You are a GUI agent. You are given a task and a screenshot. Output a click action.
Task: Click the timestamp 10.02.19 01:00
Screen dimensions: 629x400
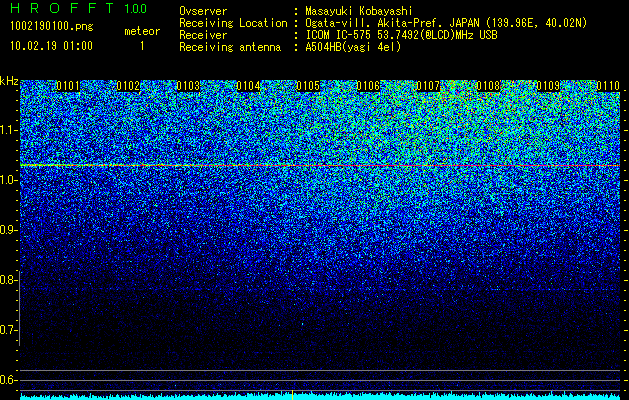(51, 46)
